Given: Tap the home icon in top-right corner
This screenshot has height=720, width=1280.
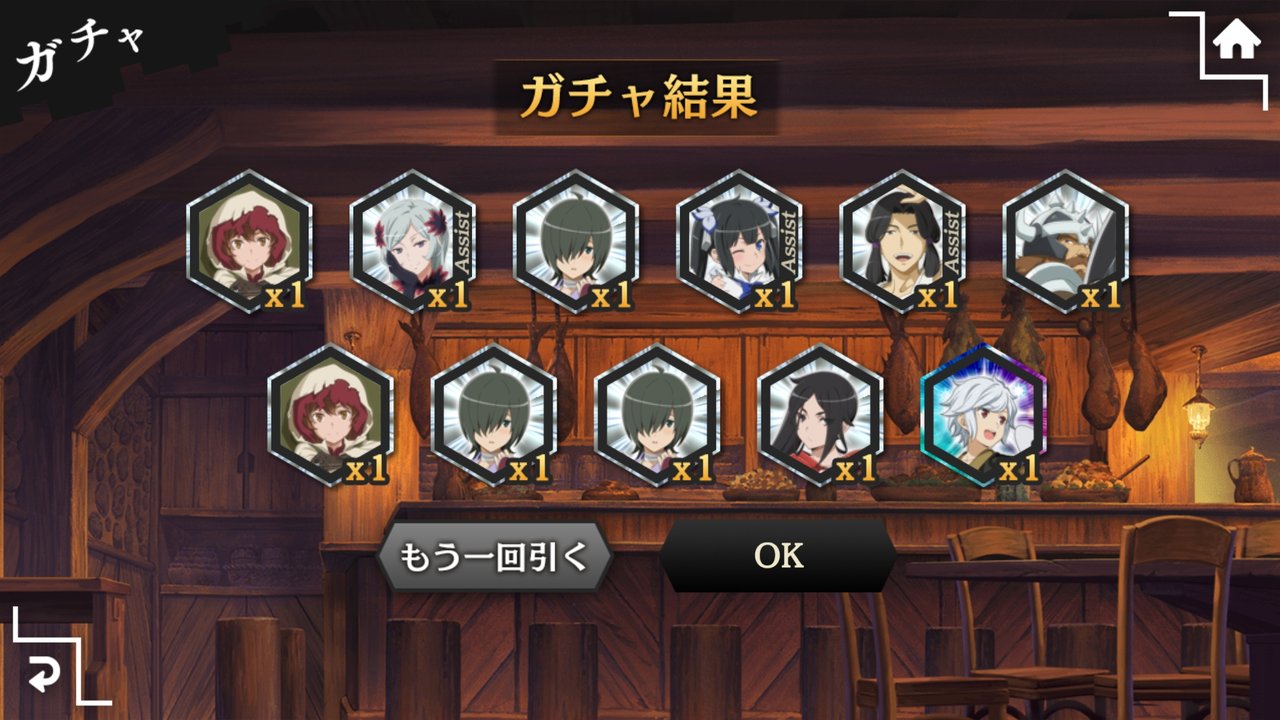Looking at the screenshot, I should point(1237,41).
